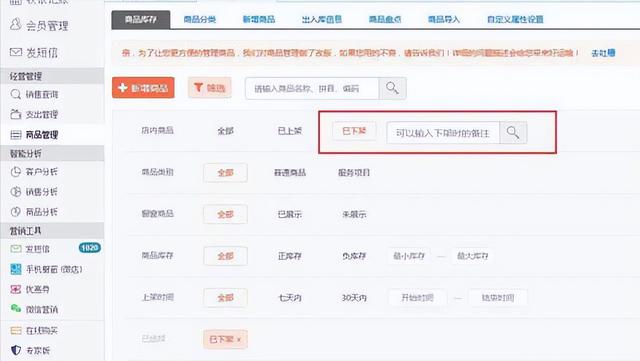Select 已上架 filter option
Image resolution: width=640 pixels, height=361 pixels.
290,131
